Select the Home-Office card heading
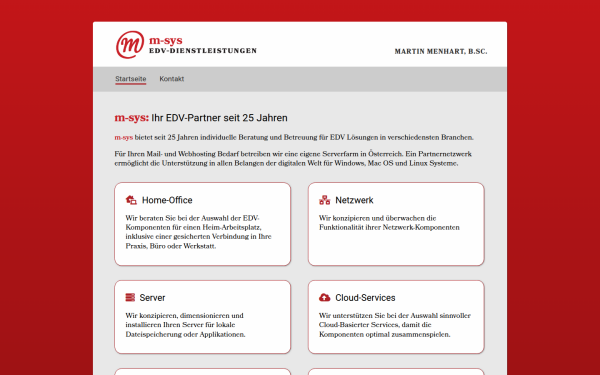This screenshot has height=375, width=600. pyautogui.click(x=167, y=200)
